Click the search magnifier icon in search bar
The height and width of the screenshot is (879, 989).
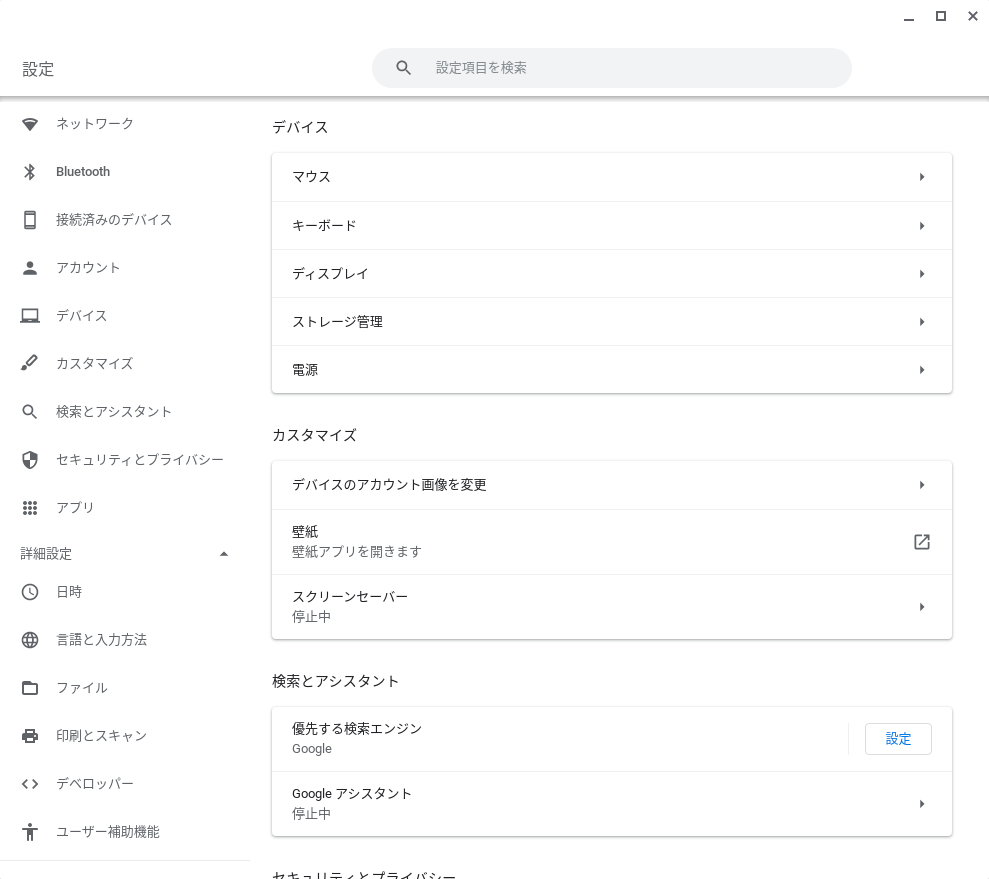404,68
